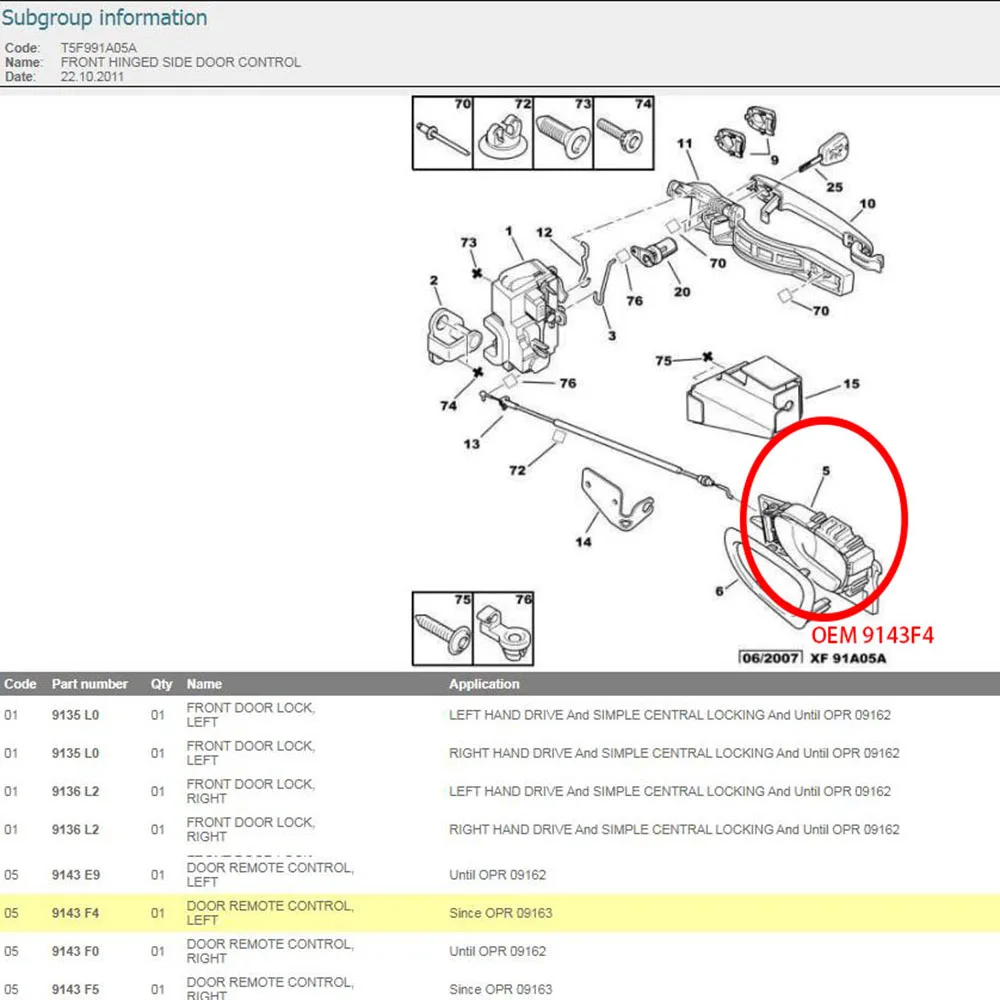Select part number 9143 F5
1000x1000 pixels.
76,990
